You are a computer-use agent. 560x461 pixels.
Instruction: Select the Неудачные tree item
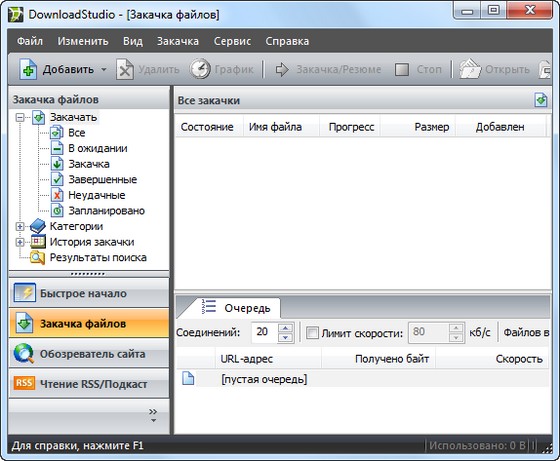tap(96, 195)
